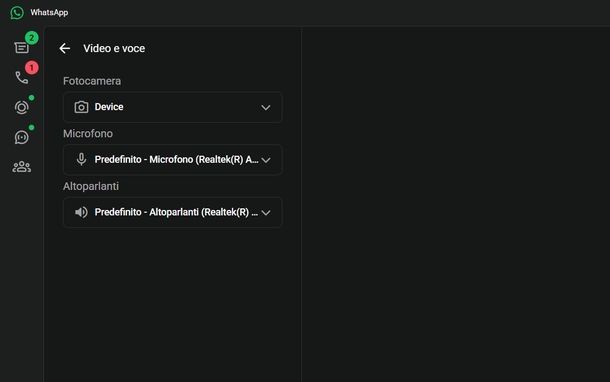Select the 'Device' camera option text
Viewport: 610px width, 382px height.
[109, 107]
